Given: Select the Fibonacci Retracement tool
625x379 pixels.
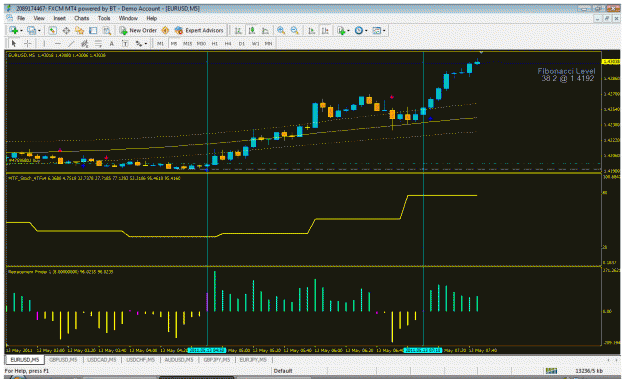Looking at the screenshot, I should pyautogui.click(x=98, y=43).
